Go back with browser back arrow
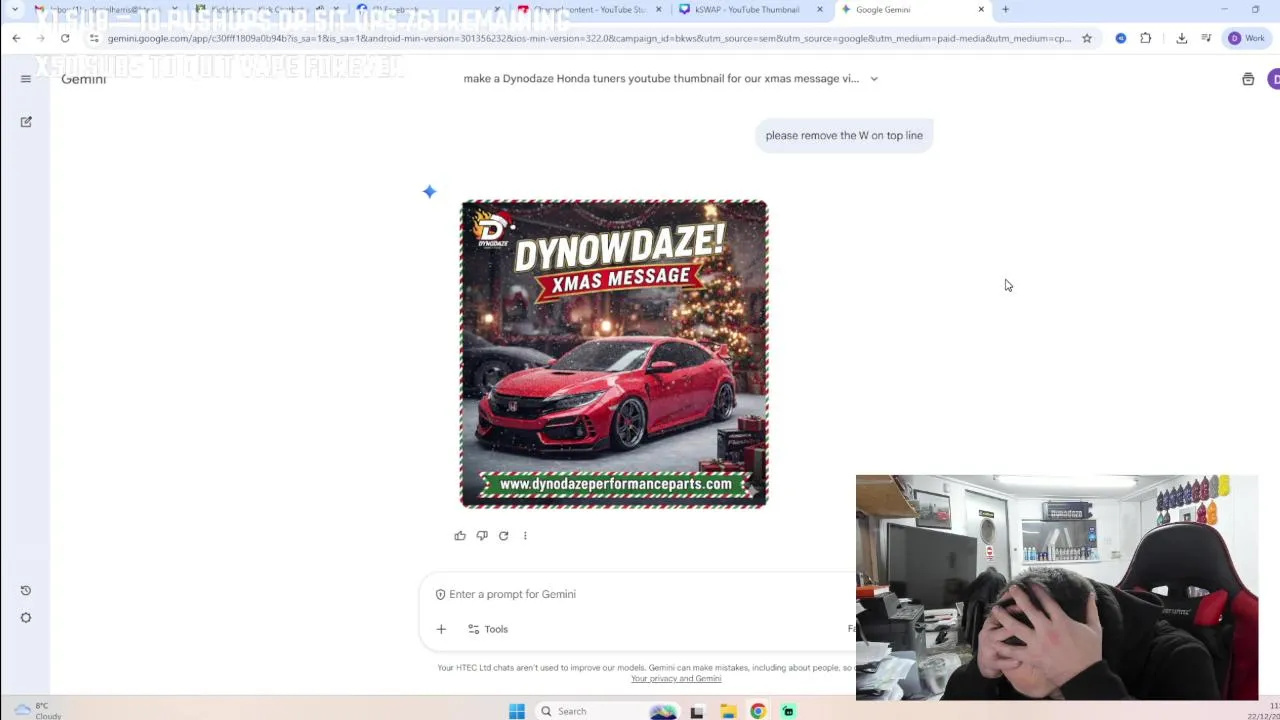 (16, 38)
